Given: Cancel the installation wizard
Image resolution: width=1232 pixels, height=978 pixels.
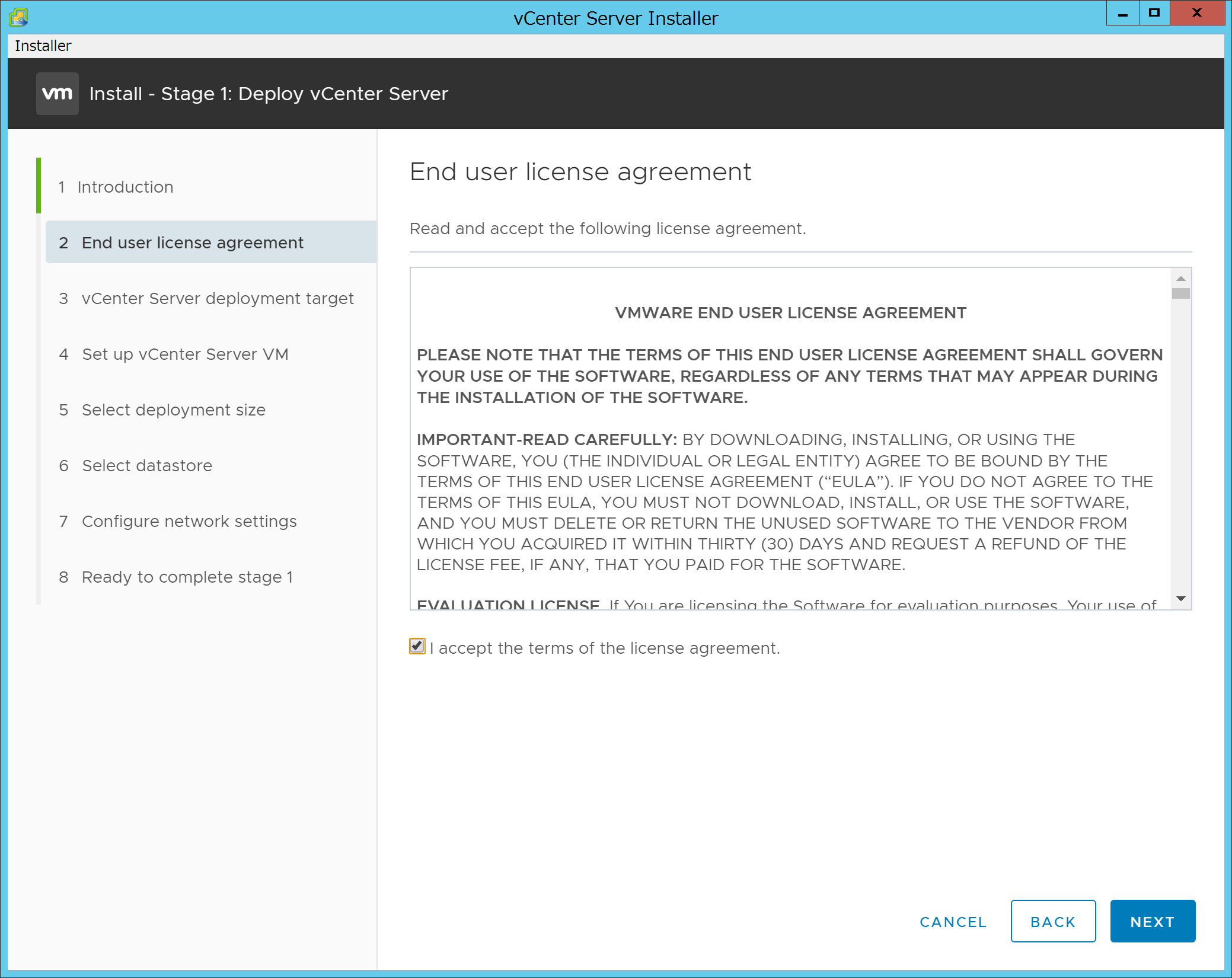Looking at the screenshot, I should tap(953, 922).
